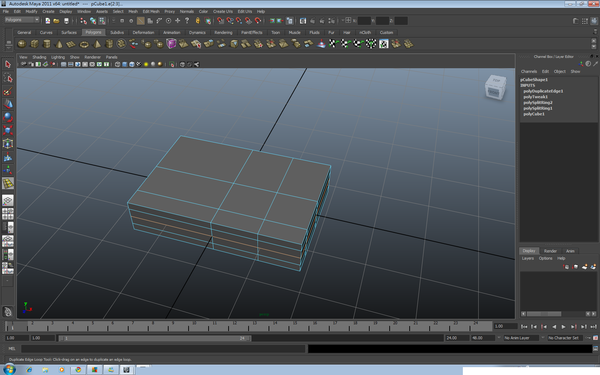
Task: Activate the Lasso select tool
Action: click(8, 78)
